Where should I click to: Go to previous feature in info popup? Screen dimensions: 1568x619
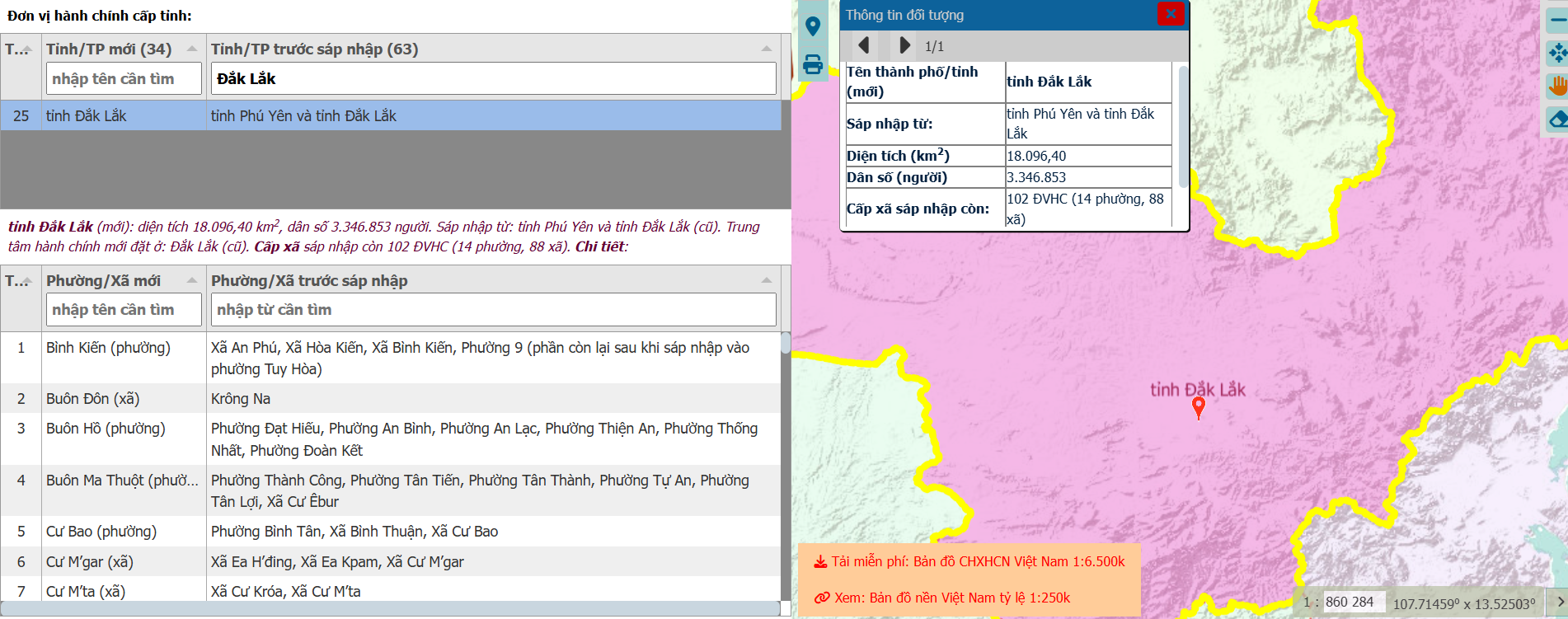tap(863, 45)
